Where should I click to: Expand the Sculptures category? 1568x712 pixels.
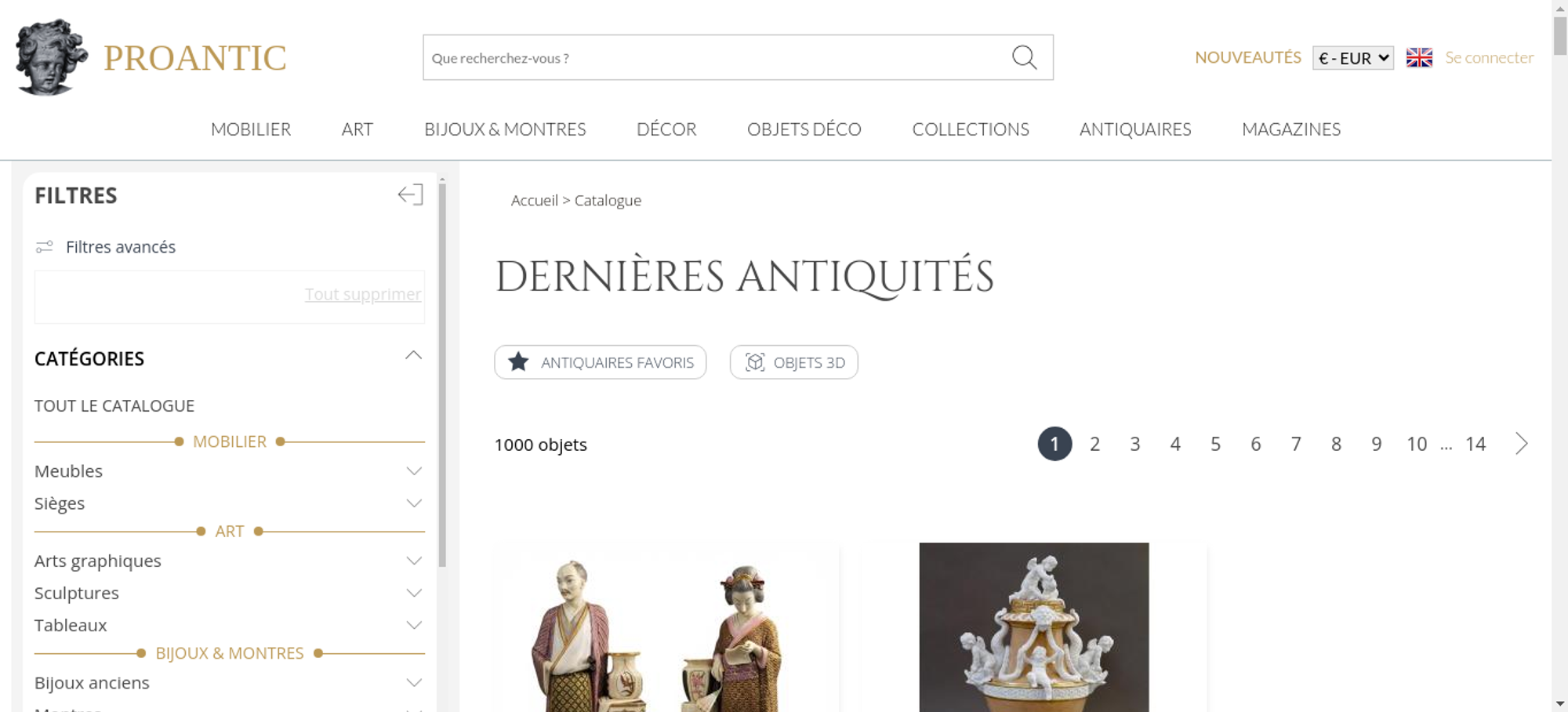(x=414, y=594)
